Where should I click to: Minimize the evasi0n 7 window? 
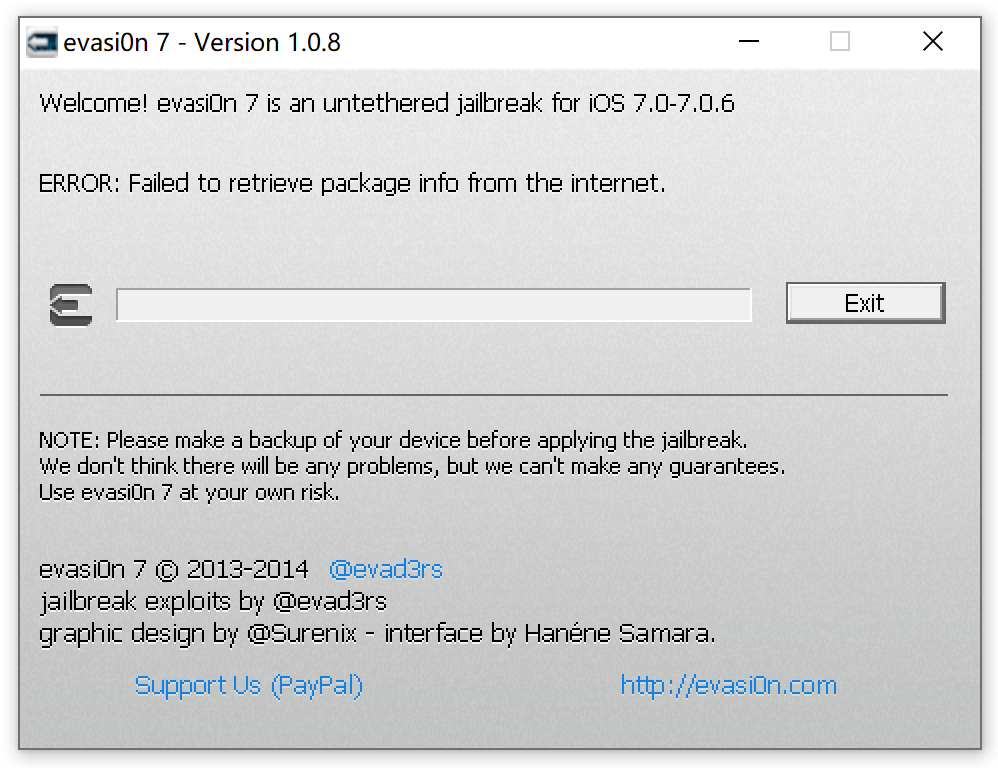click(x=747, y=42)
